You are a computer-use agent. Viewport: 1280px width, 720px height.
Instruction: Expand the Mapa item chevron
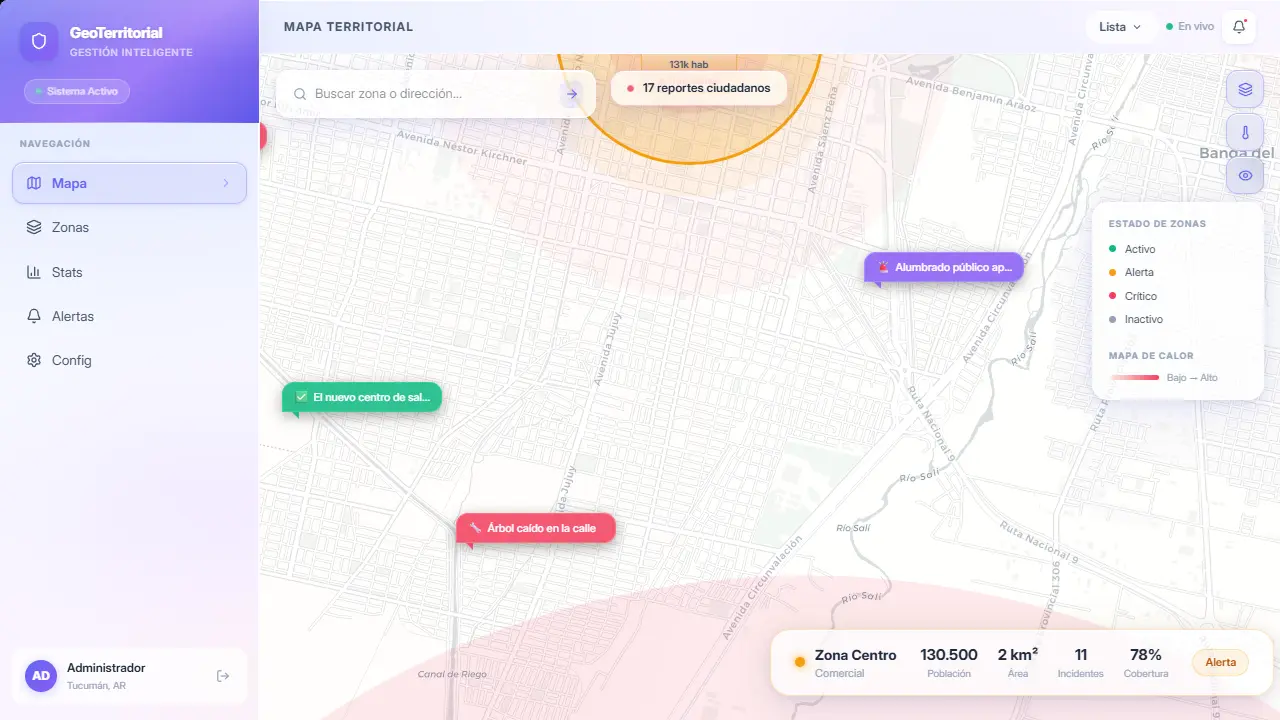point(226,183)
